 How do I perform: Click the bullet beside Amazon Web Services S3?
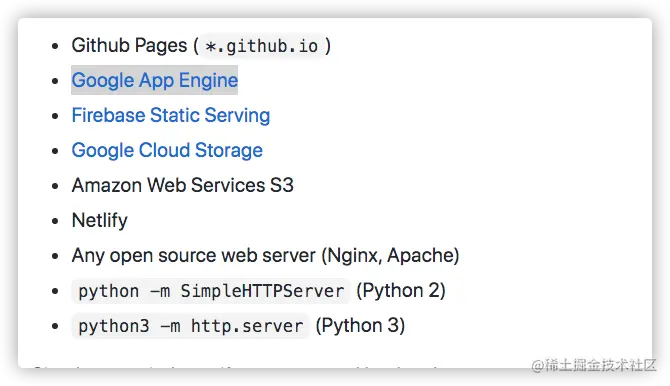[55, 186]
